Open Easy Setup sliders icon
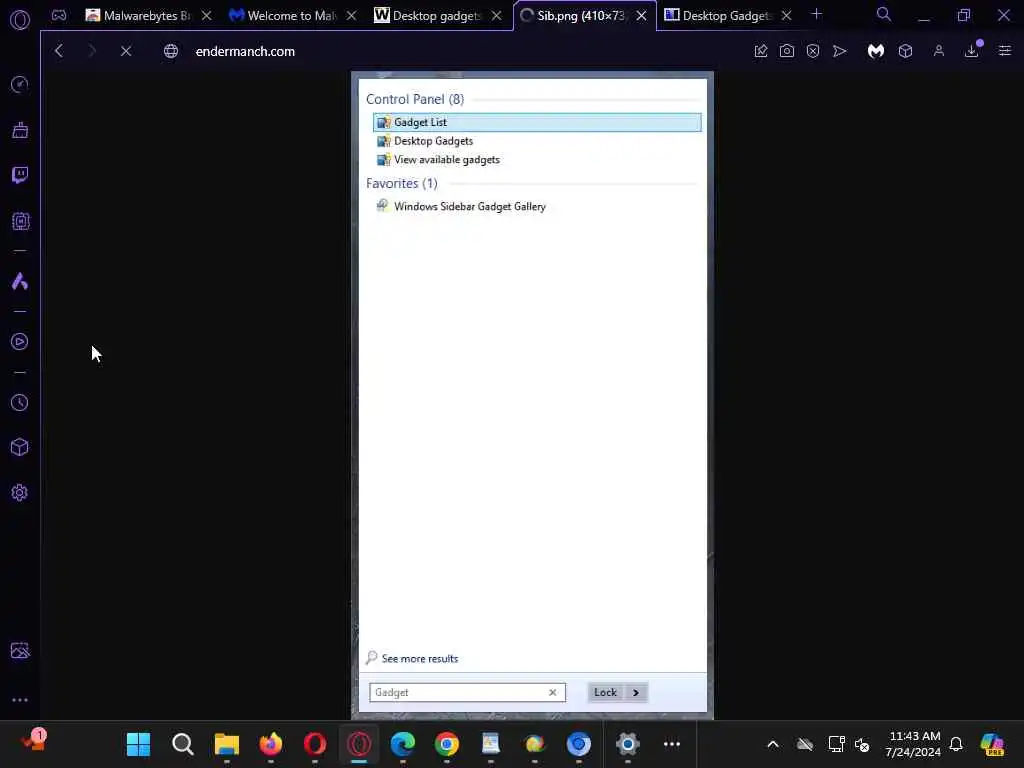 [x=1005, y=51]
